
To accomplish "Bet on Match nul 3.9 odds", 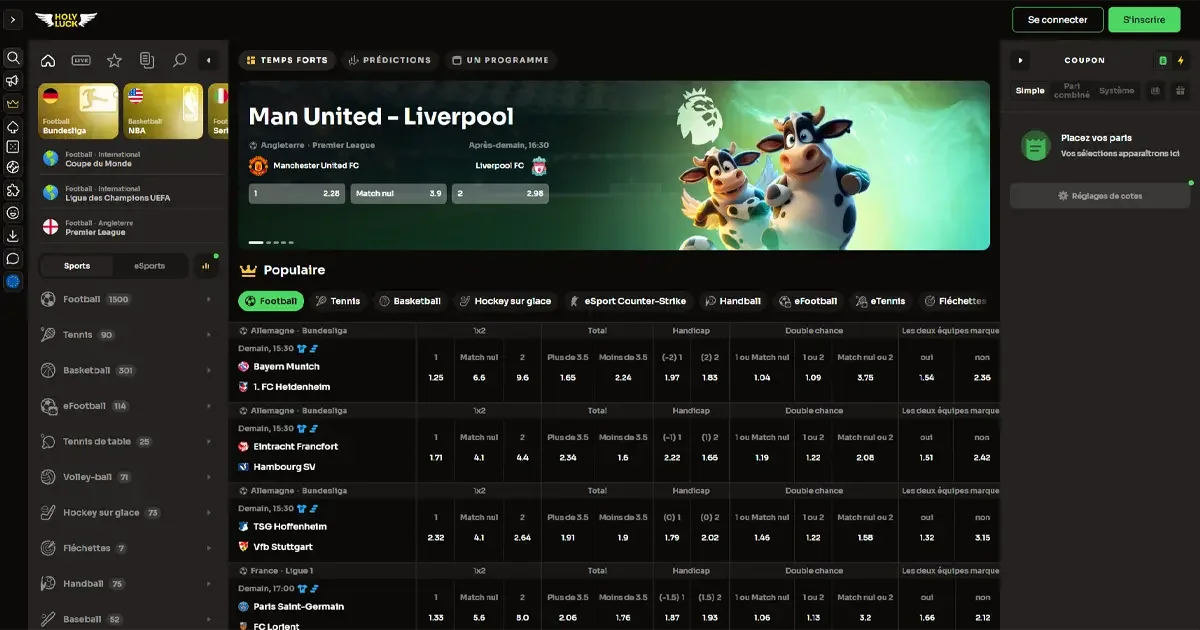I will click(399, 193).
